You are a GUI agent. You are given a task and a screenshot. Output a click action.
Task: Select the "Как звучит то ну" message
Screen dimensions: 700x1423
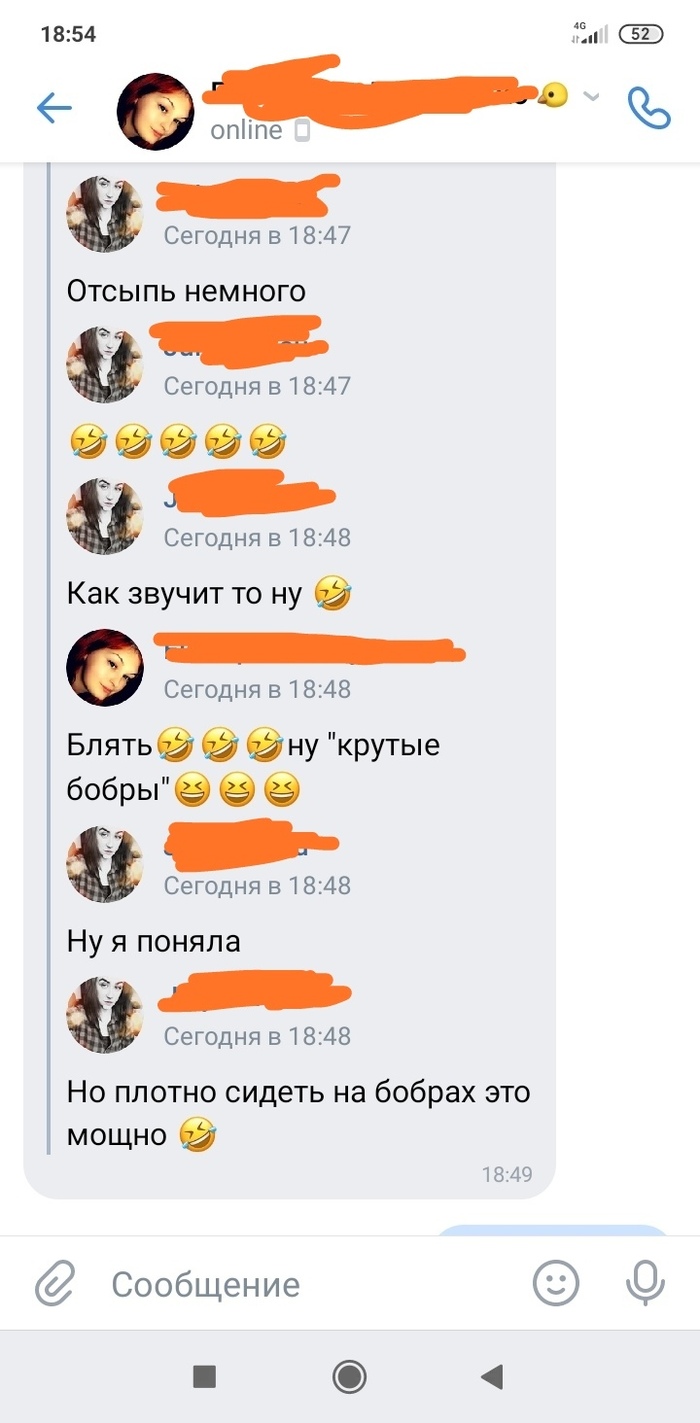[x=210, y=593]
